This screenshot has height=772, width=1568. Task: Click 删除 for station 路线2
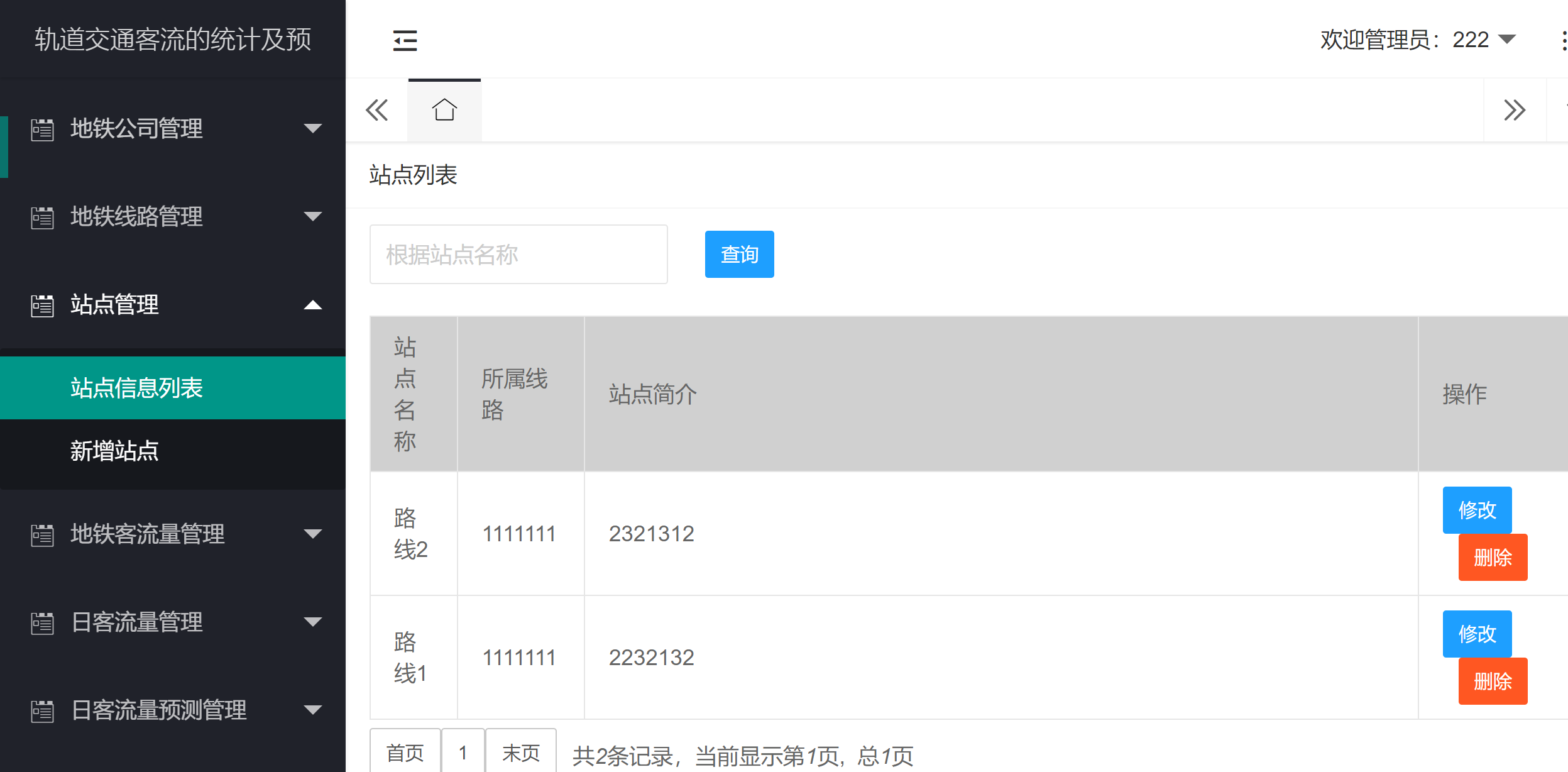pos(1493,557)
